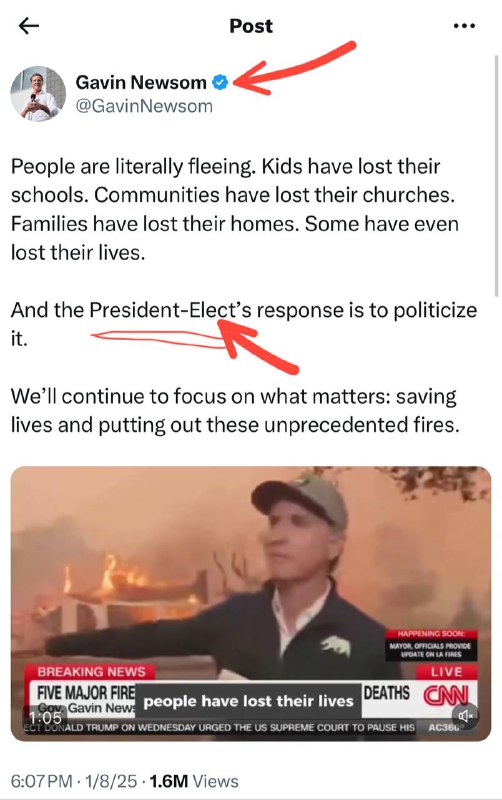This screenshot has height=800, width=502.
Task: Tap the video caption 'people have lost their lives'
Action: click(248, 701)
